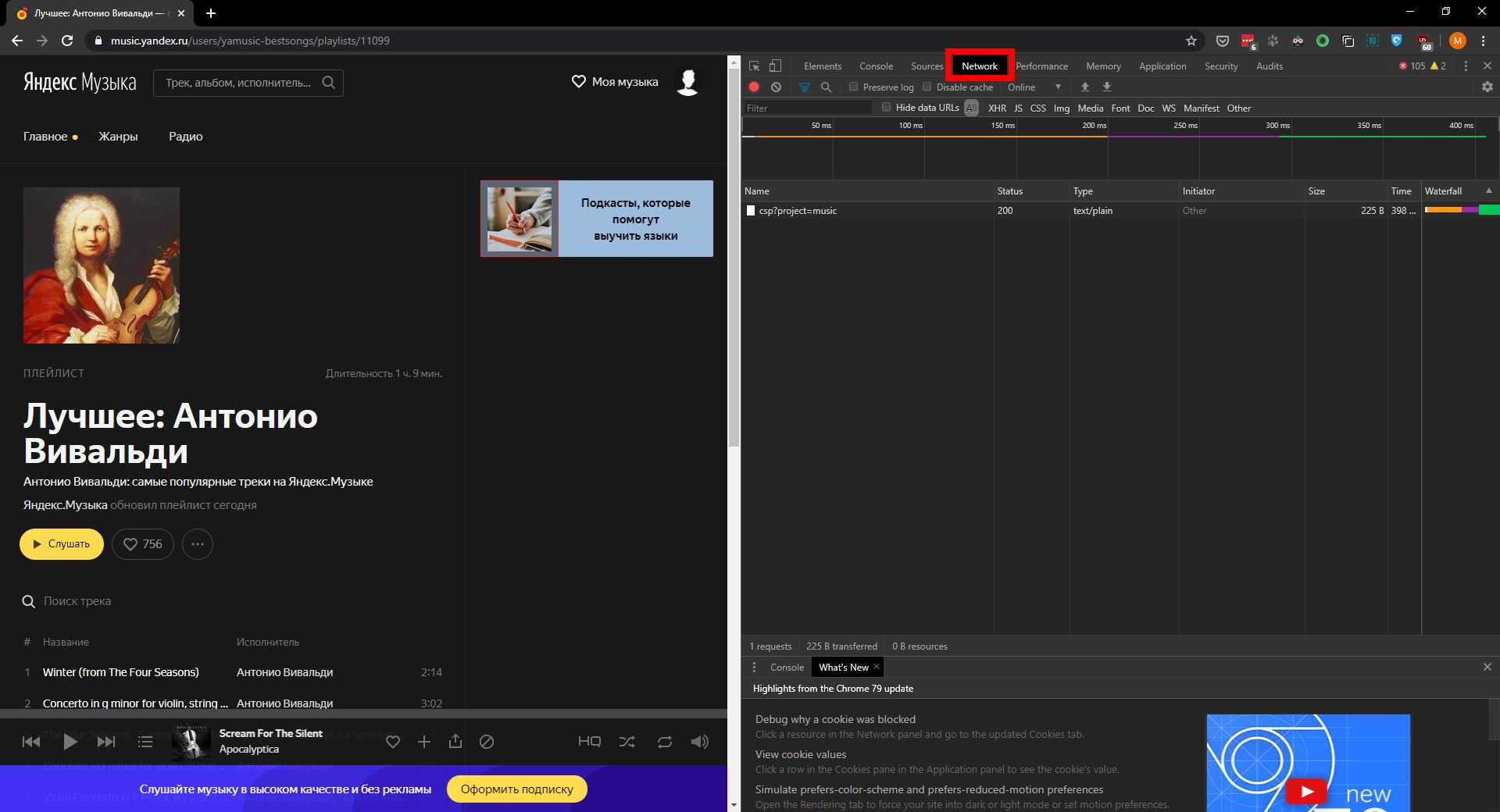Click the Import HAR upload arrow
The width and height of the screenshot is (1500, 812).
[x=1084, y=87]
